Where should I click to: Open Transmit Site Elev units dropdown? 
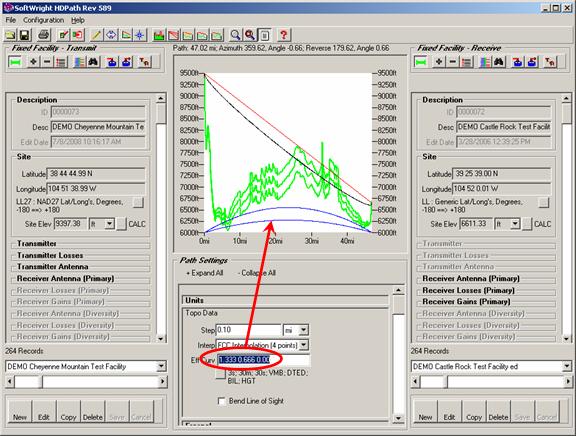pos(109,224)
